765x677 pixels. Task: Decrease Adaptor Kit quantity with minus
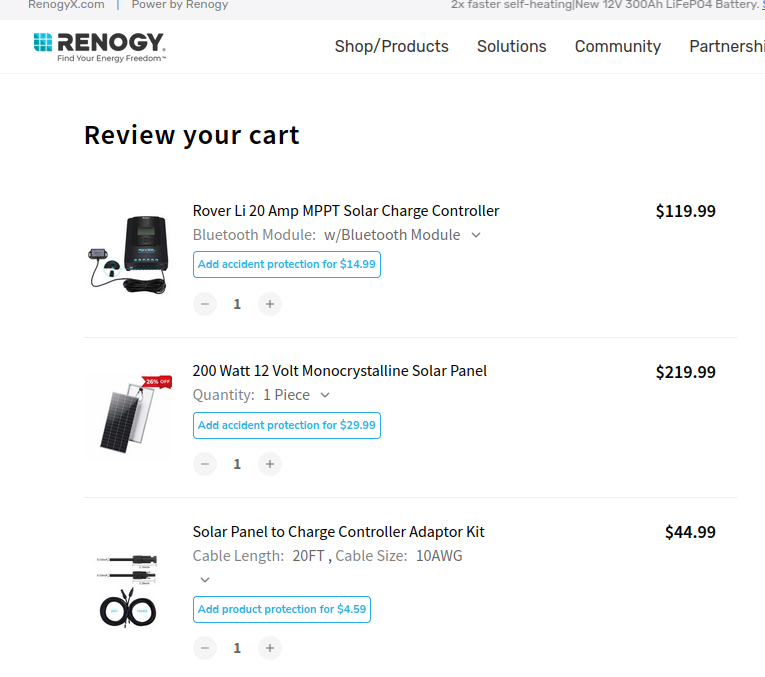pyautogui.click(x=205, y=648)
